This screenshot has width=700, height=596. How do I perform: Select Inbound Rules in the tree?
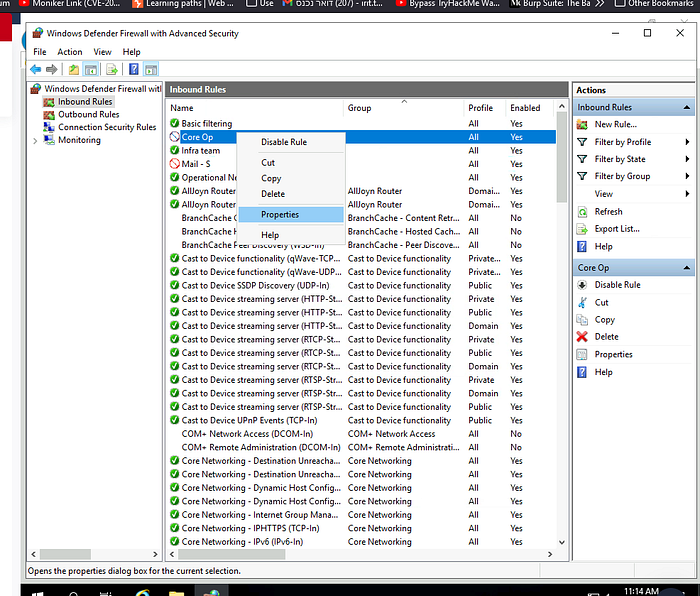(85, 102)
